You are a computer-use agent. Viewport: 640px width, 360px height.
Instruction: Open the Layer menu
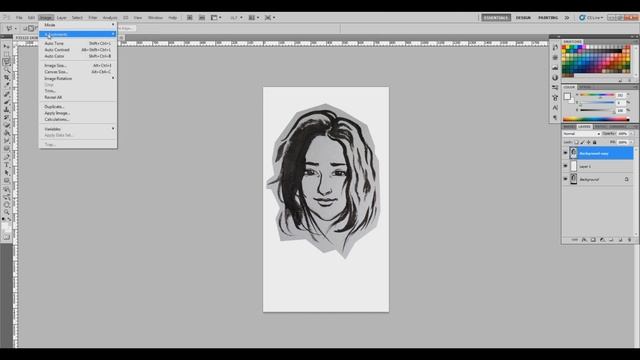tap(62, 18)
